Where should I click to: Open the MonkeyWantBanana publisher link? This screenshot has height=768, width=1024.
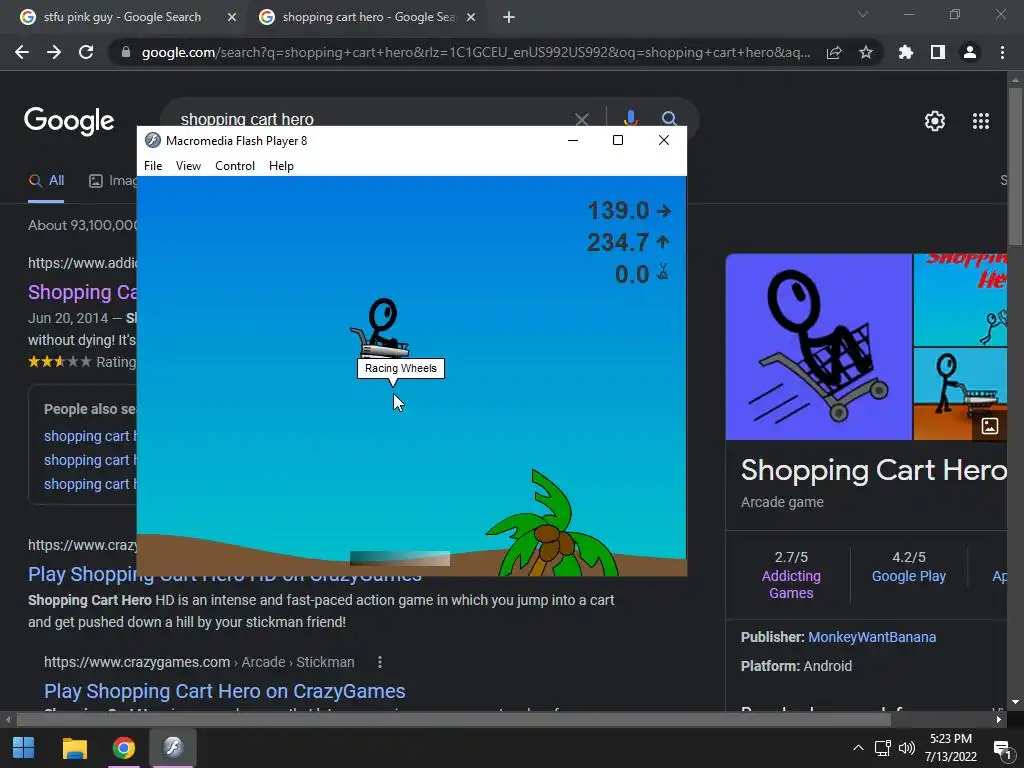point(872,637)
